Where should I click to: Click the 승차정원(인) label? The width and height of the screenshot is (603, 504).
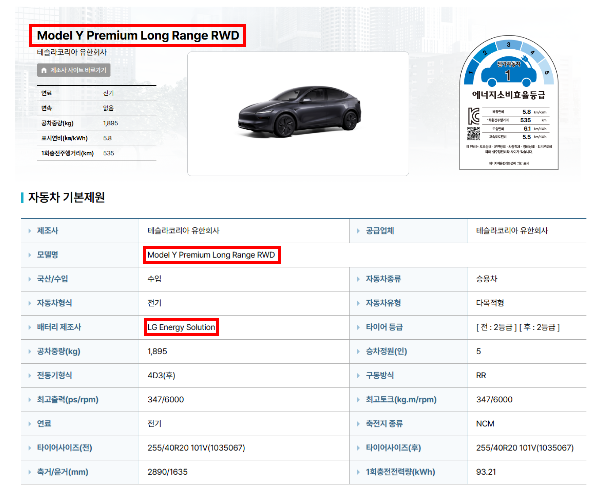386,351
